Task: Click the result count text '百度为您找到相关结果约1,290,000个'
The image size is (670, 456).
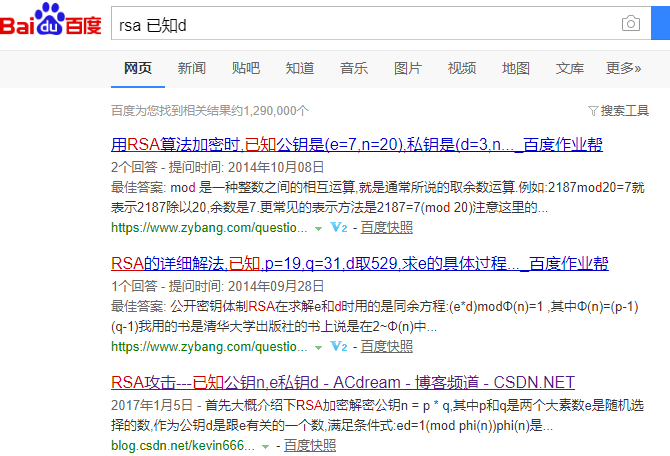Action: click(210, 111)
